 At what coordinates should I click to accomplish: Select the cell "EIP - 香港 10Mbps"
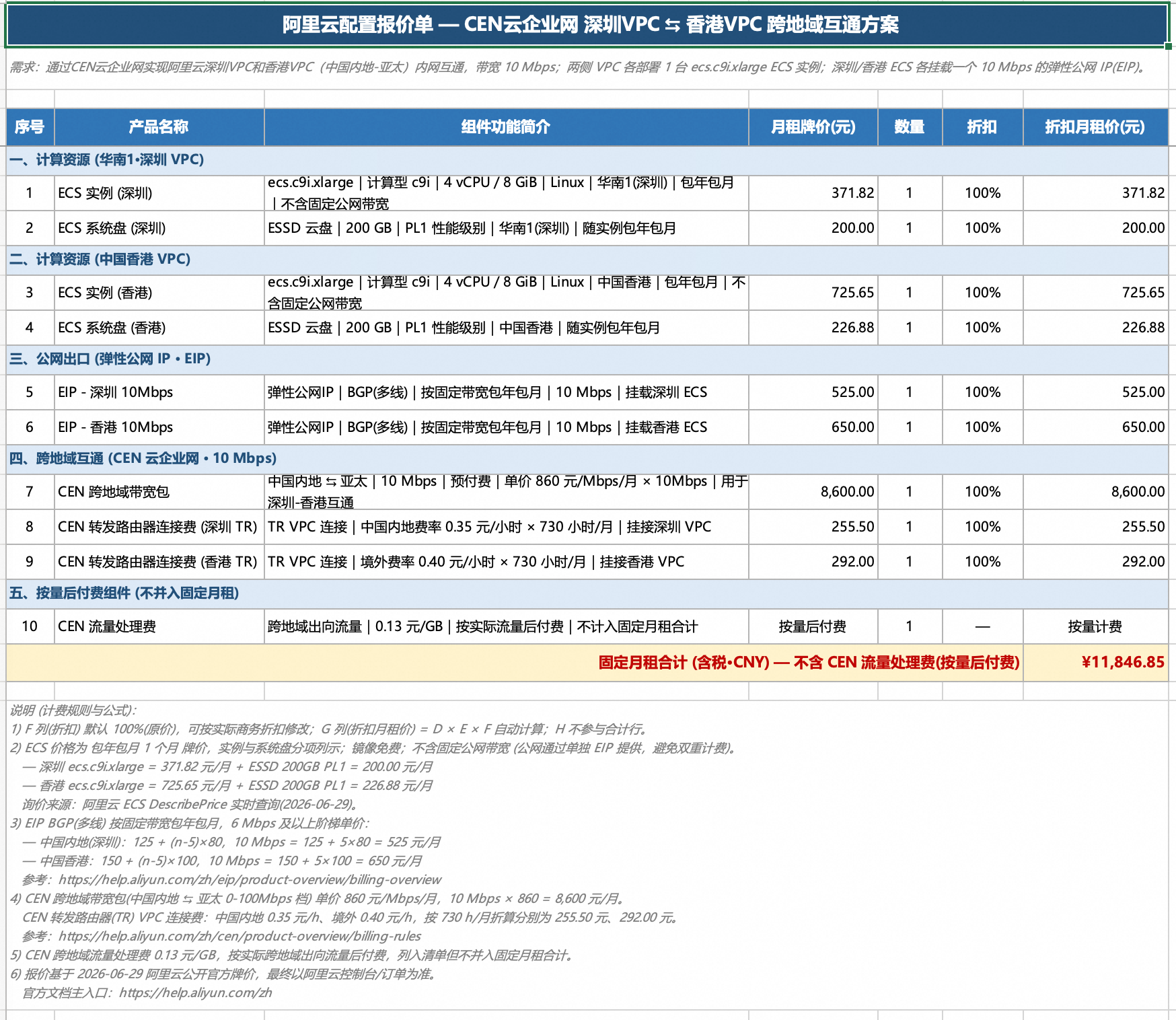[159, 427]
